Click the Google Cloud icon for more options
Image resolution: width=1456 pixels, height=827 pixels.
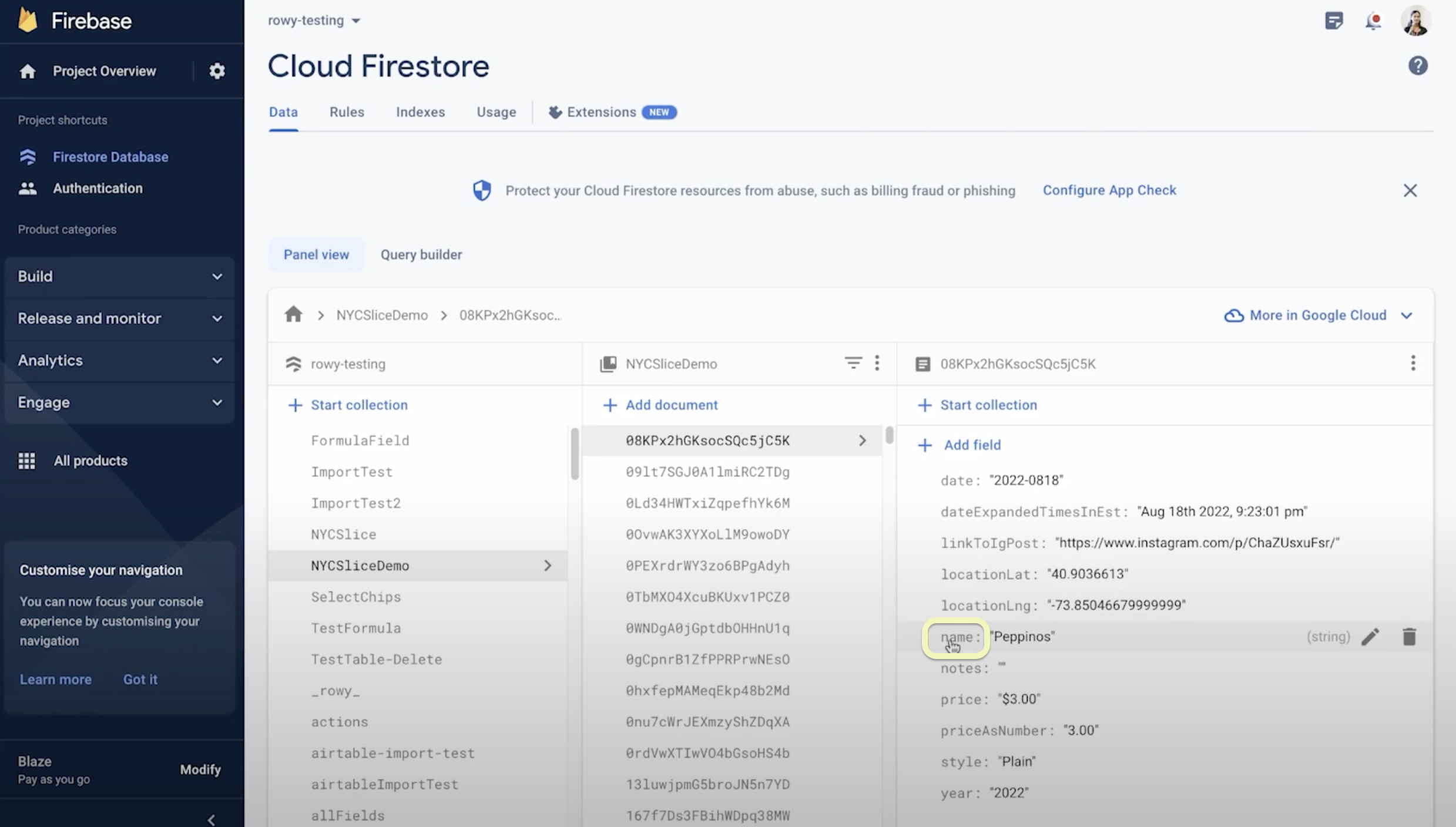(1233, 314)
